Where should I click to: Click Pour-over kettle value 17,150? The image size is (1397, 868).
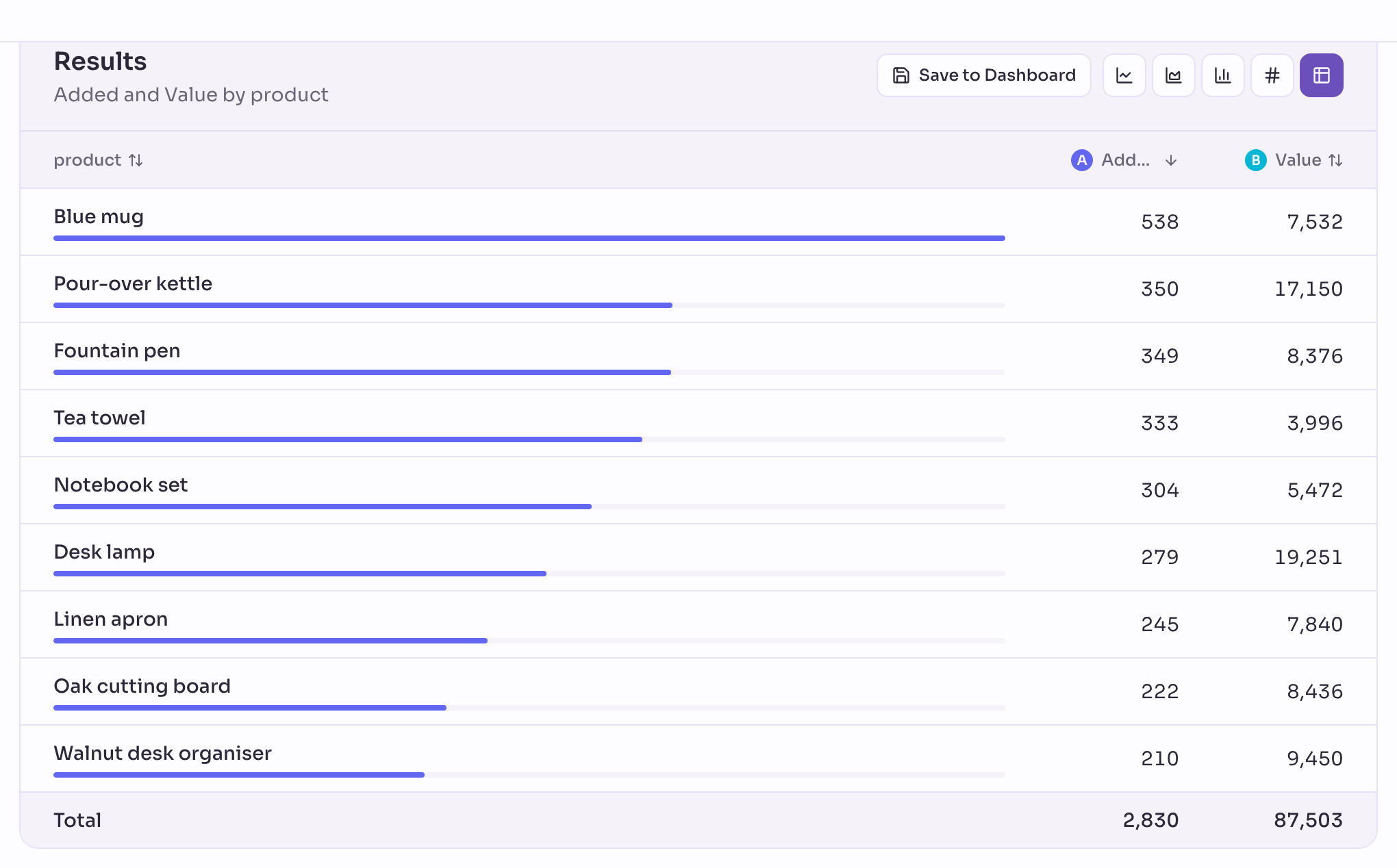(x=1309, y=289)
